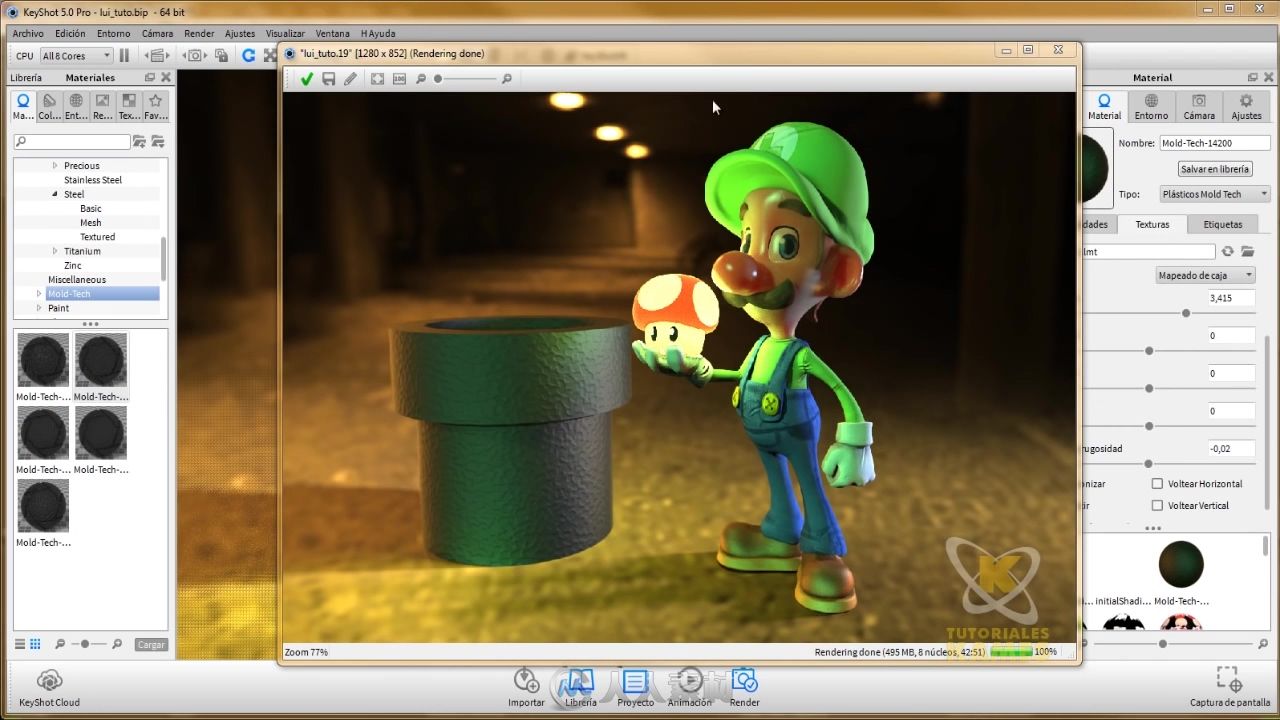Click Captura de pantalla icon
The image size is (1280, 720).
(1229, 688)
